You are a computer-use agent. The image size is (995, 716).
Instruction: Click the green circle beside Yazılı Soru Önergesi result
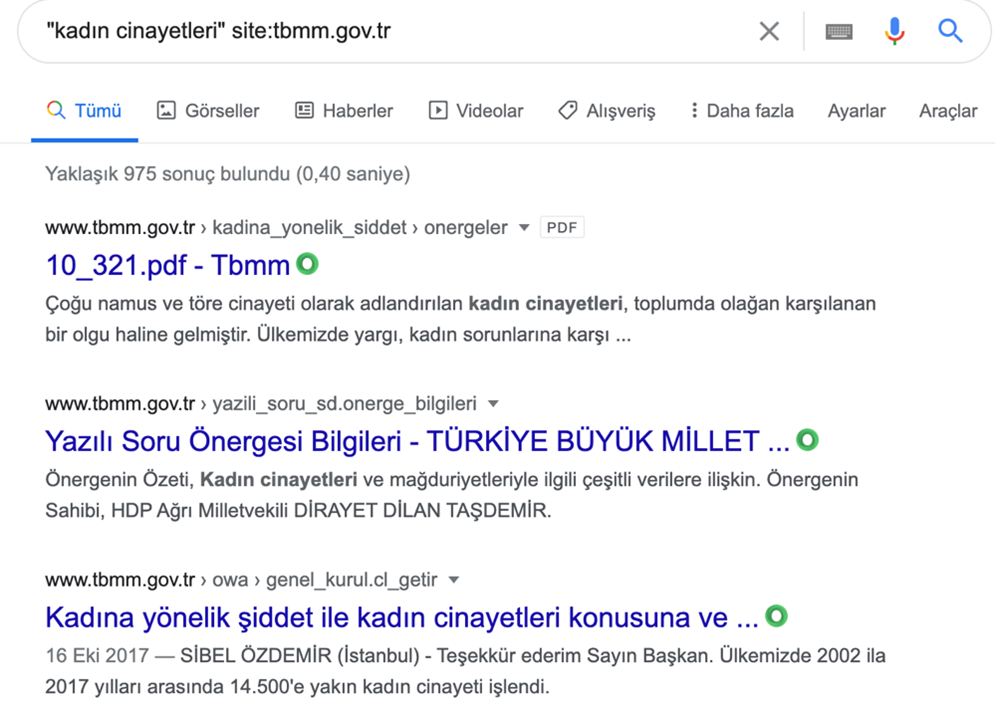coord(808,439)
